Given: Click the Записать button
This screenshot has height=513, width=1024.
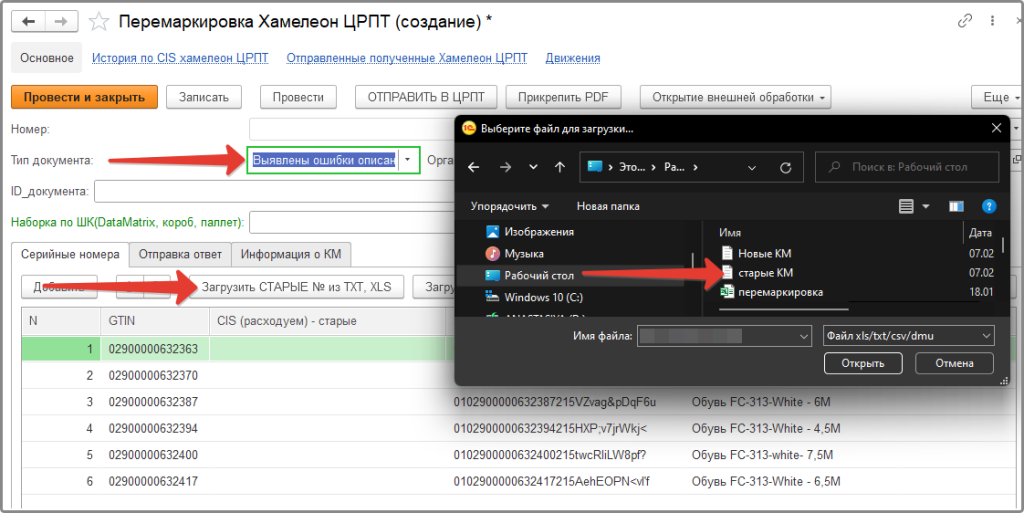Looking at the screenshot, I should pyautogui.click(x=204, y=97).
